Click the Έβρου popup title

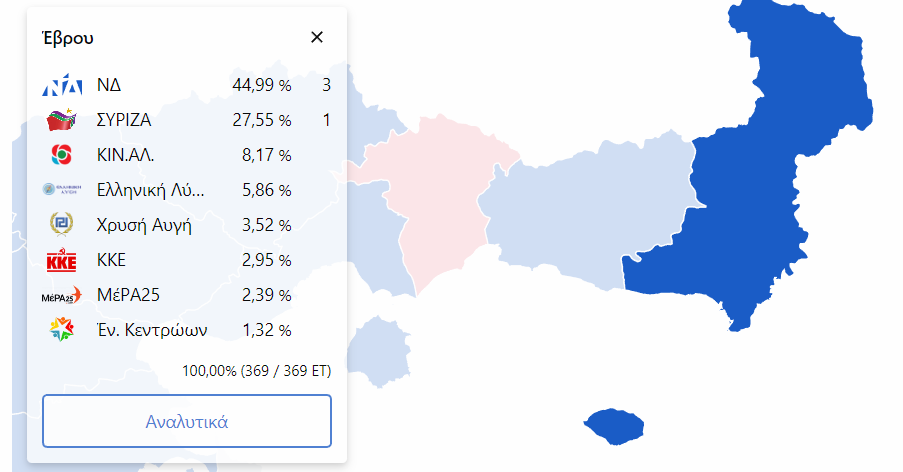(67, 38)
